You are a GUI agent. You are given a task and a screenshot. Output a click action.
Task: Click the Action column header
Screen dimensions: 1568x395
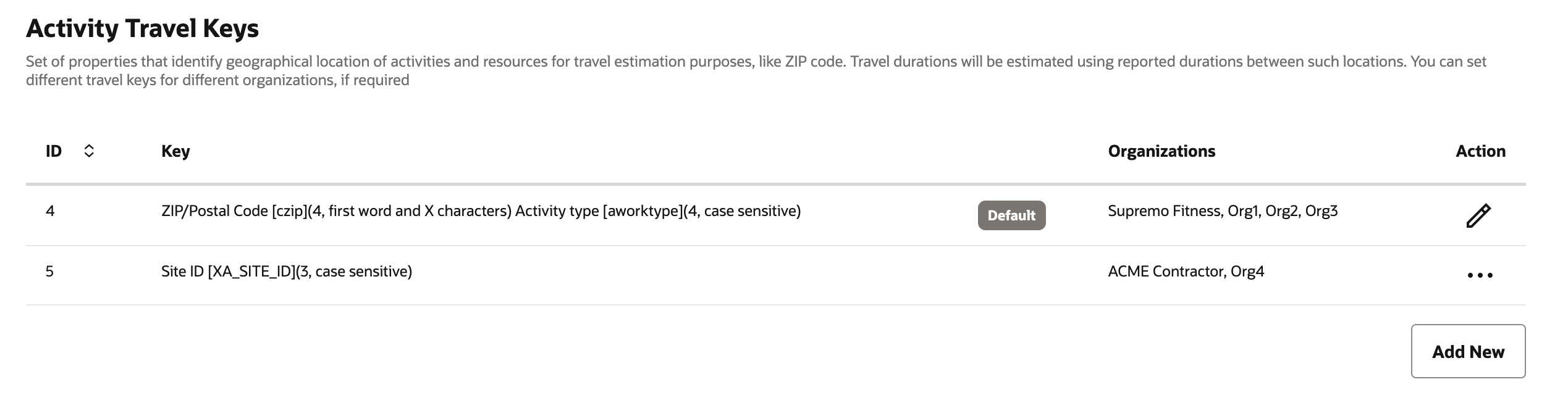click(1480, 151)
